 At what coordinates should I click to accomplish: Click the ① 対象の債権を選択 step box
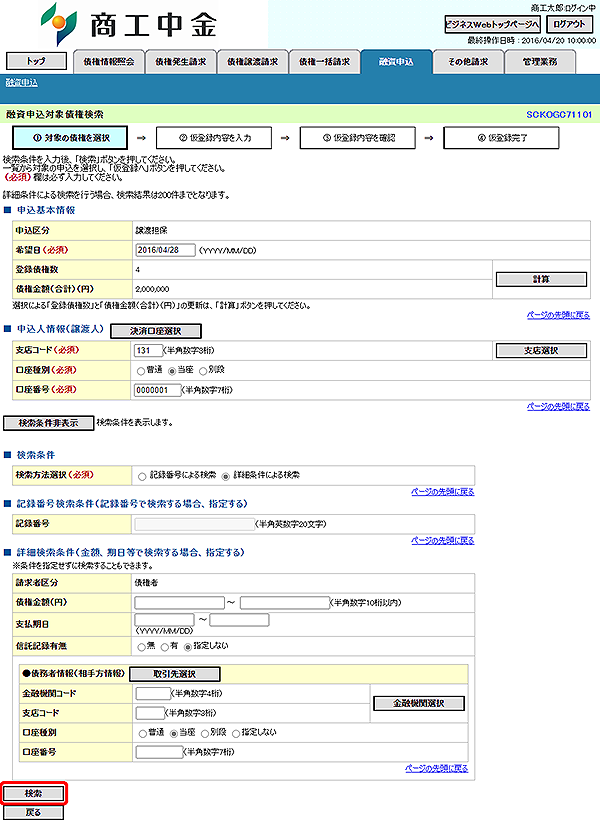click(70, 138)
